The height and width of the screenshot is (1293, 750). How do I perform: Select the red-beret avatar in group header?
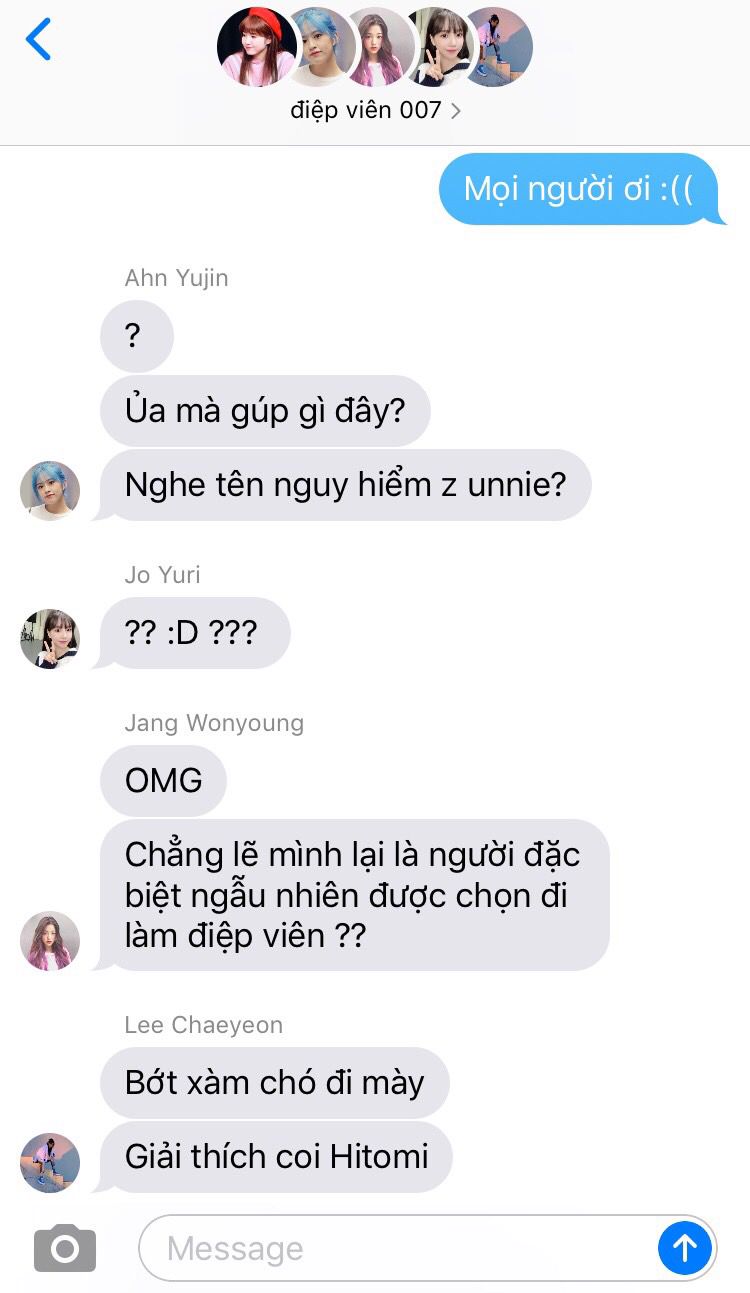[x=257, y=46]
